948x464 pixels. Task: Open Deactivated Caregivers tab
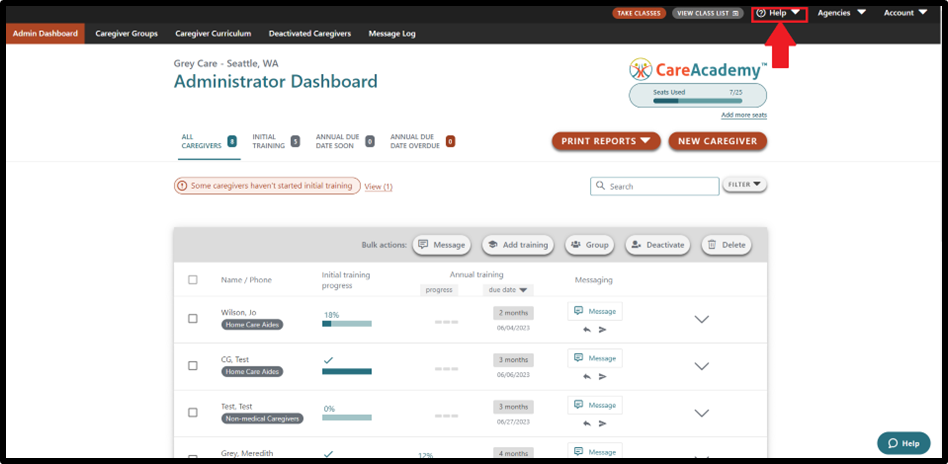point(310,33)
